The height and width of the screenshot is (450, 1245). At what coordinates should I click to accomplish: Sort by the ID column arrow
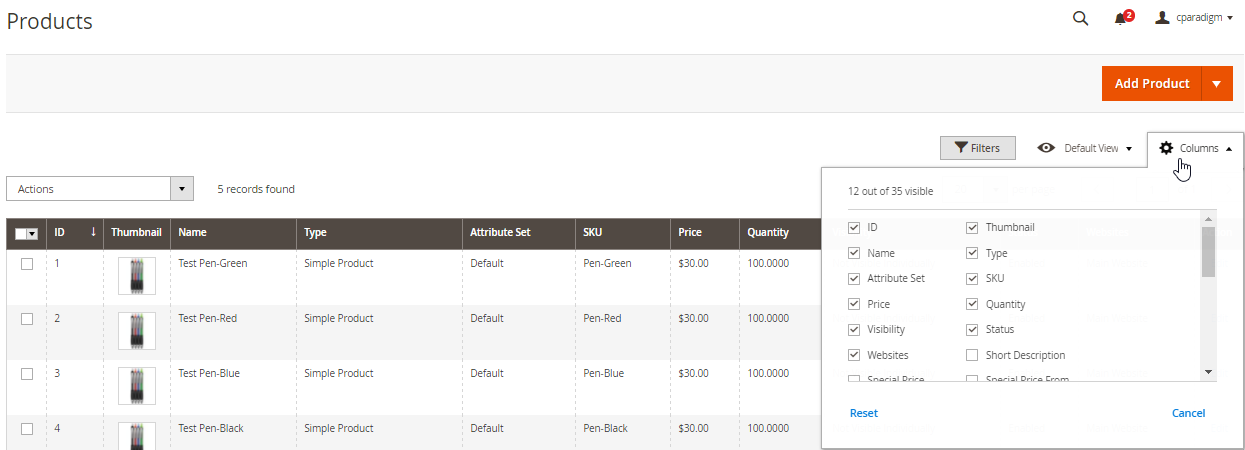(93, 232)
